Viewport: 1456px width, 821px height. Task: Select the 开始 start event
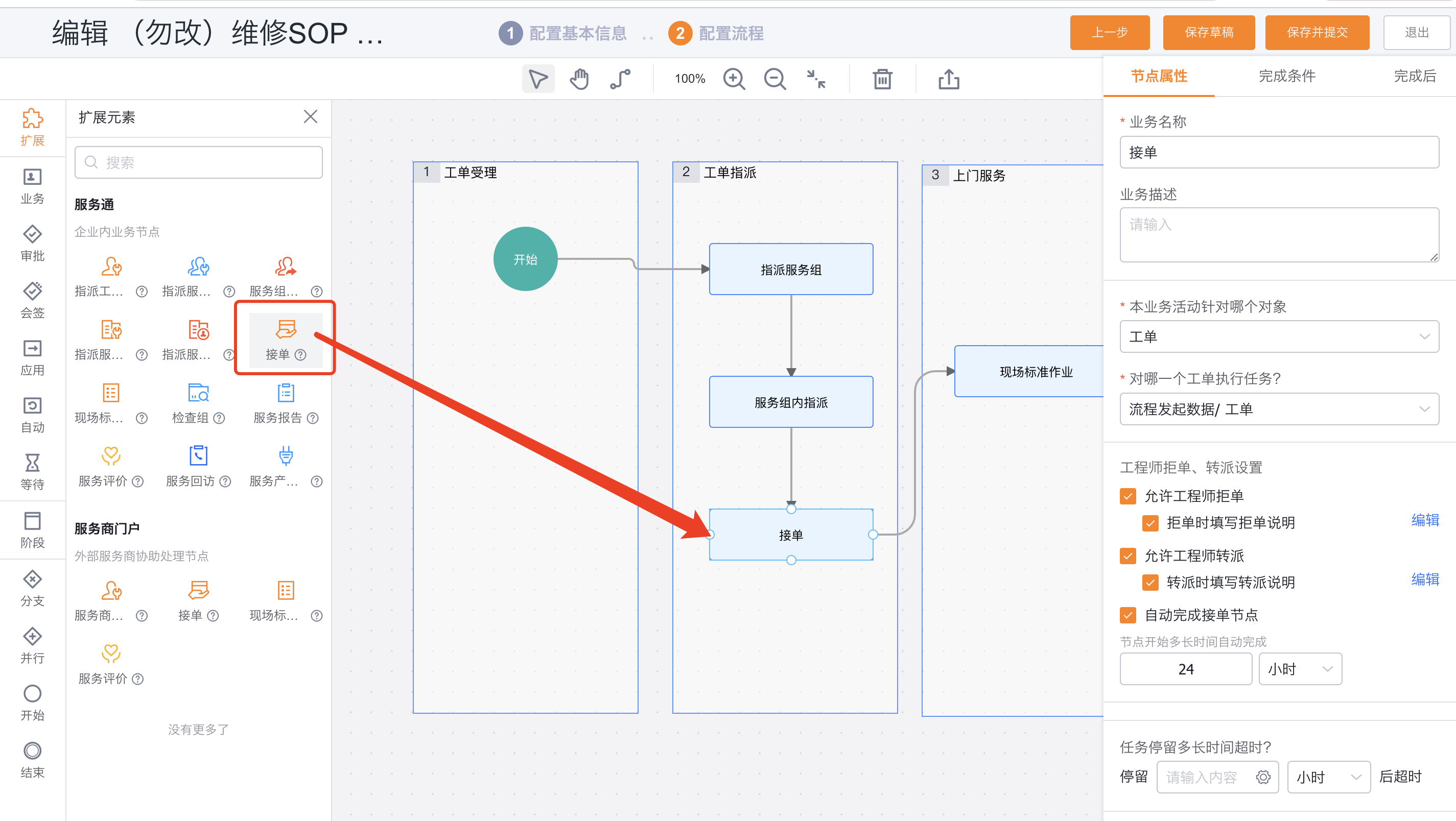coord(32,703)
